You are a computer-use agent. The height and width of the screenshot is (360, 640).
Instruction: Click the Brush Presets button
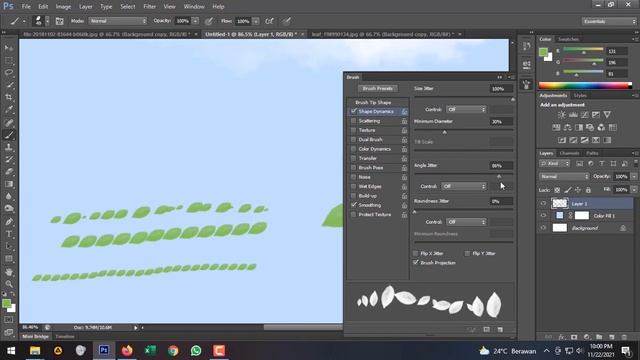pos(378,88)
